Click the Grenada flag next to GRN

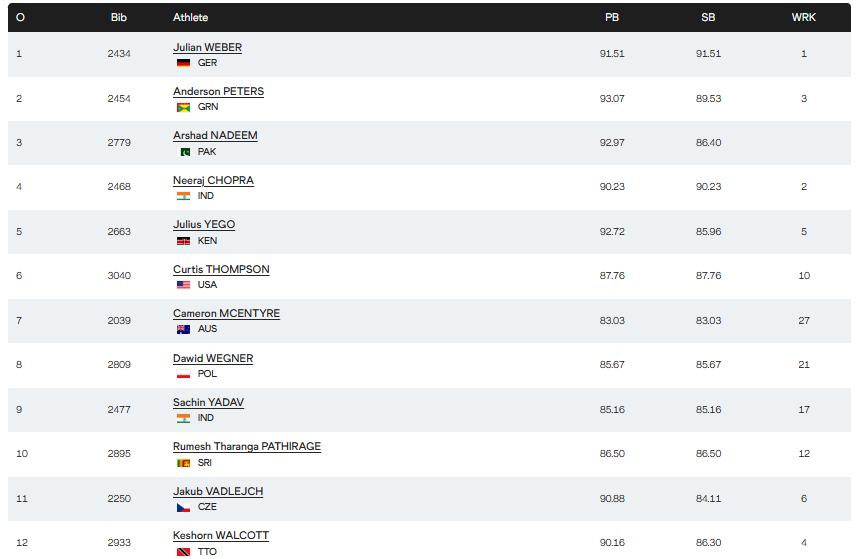[x=183, y=107]
